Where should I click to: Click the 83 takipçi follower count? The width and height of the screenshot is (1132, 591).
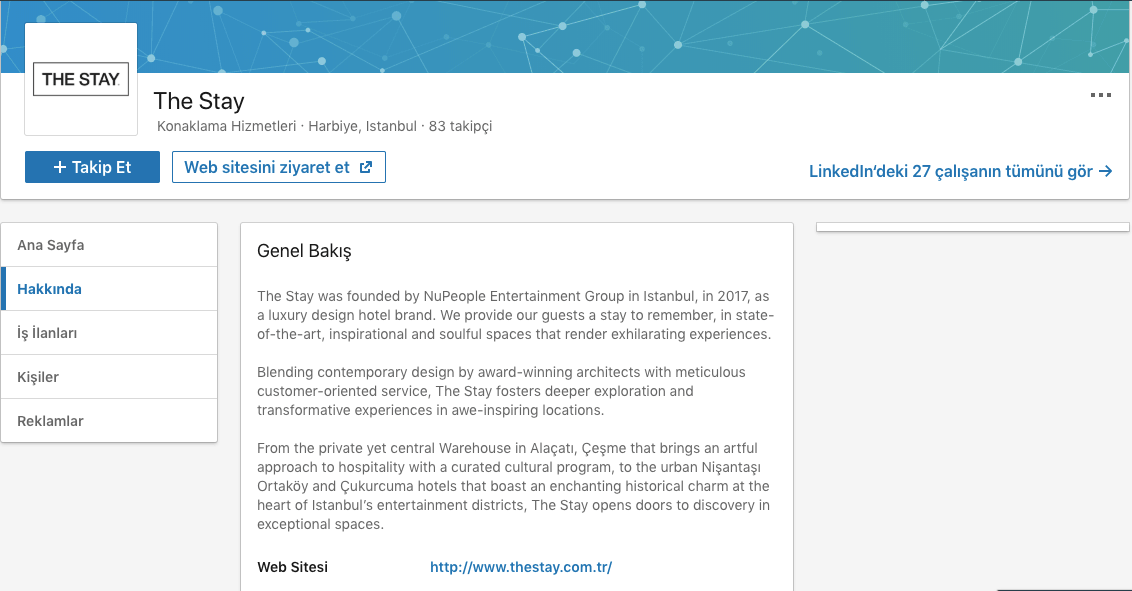coord(461,126)
